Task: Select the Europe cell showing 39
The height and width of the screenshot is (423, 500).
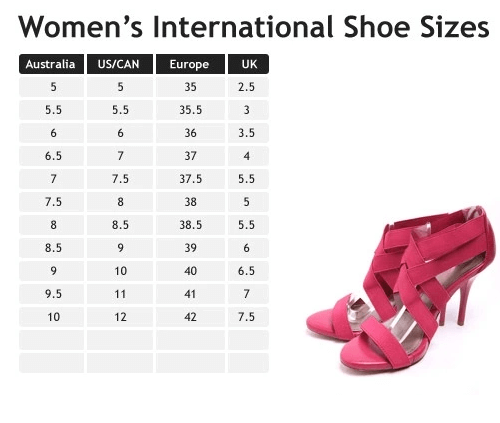Action: coord(190,248)
